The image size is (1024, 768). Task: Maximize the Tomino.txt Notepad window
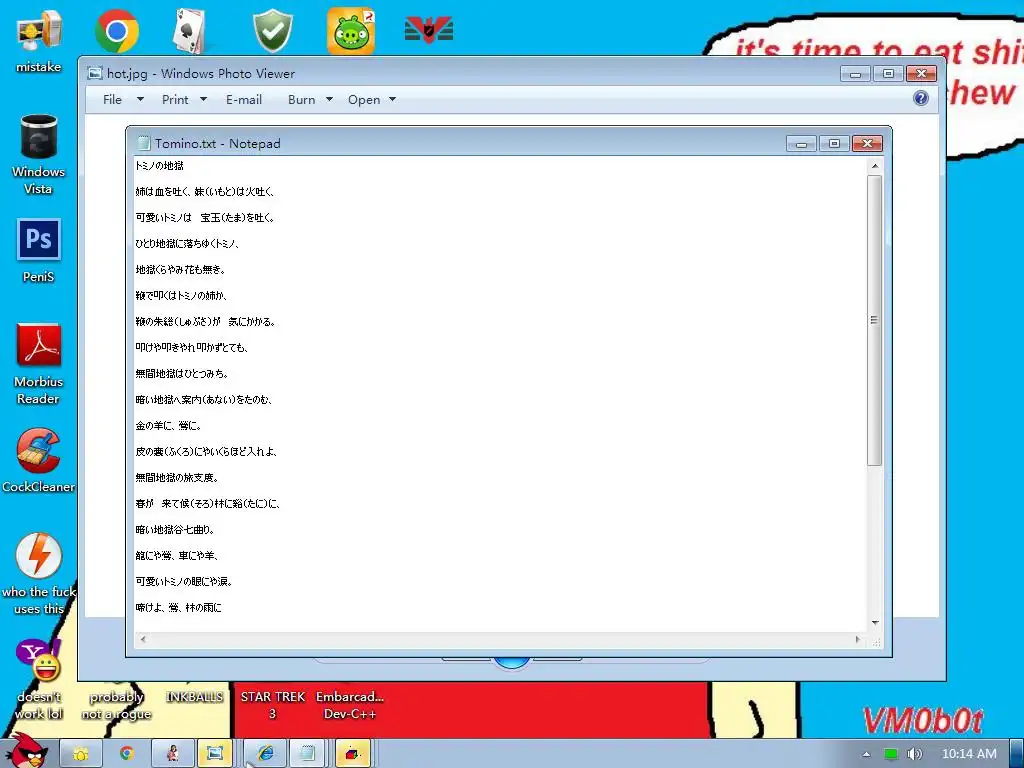point(834,144)
